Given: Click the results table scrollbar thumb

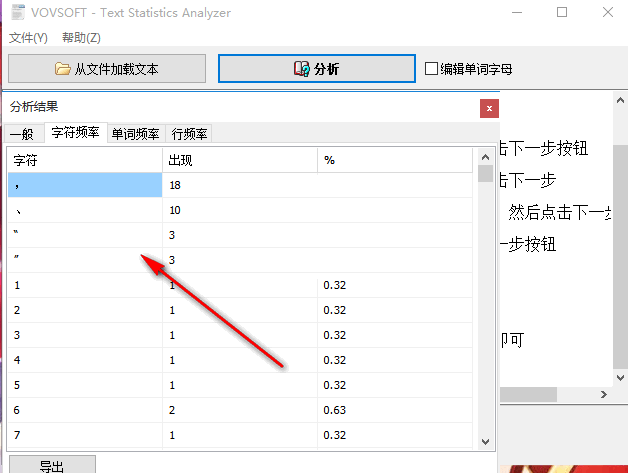Looking at the screenshot, I should [485, 174].
